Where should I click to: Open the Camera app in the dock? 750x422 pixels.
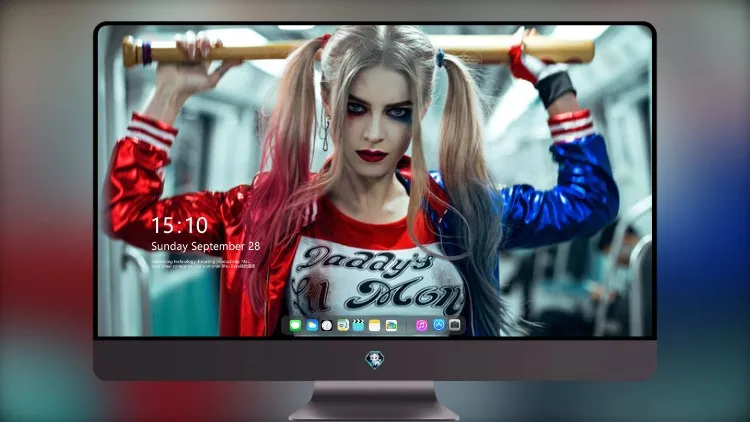pyautogui.click(x=455, y=325)
